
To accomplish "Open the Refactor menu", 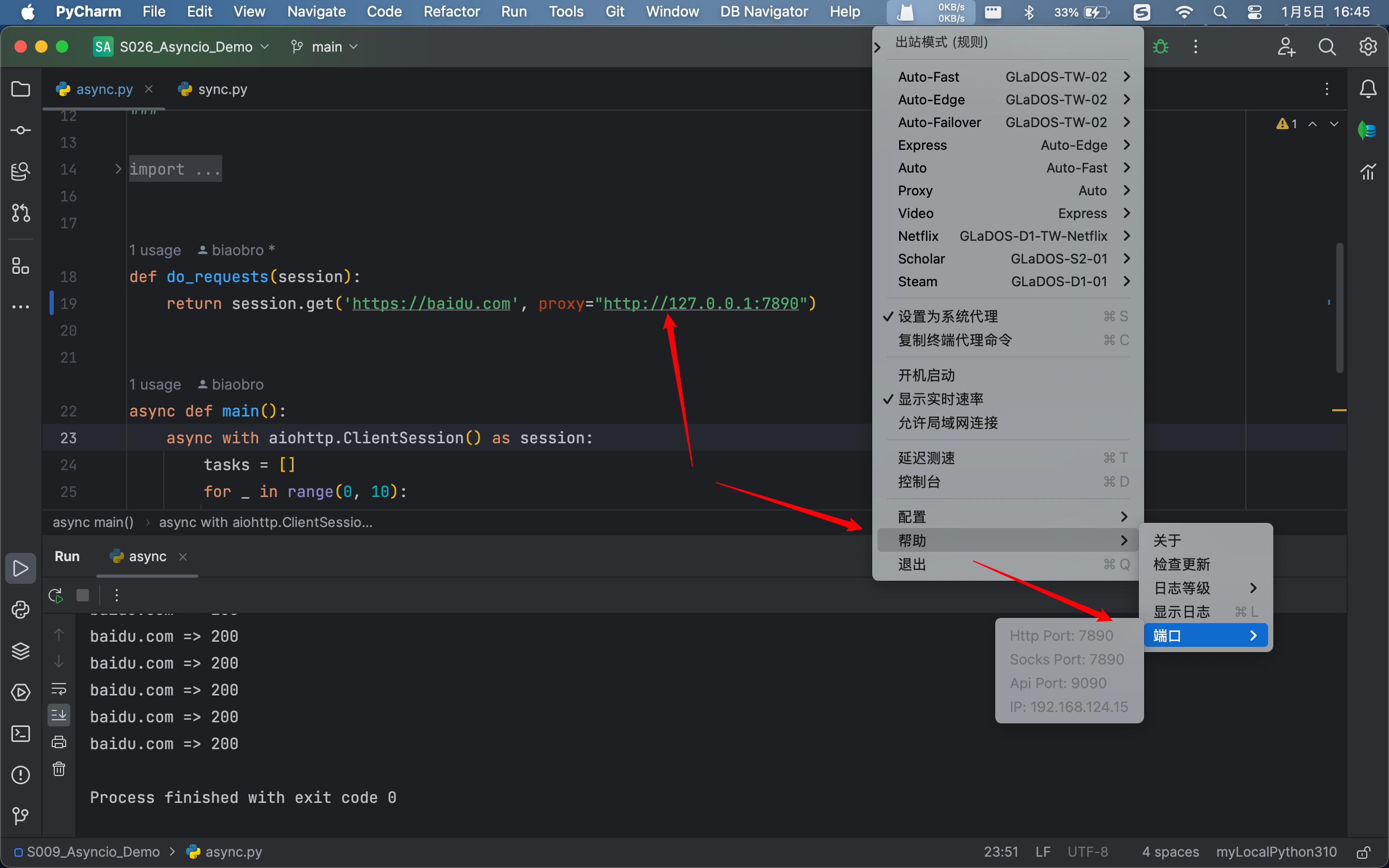I will (451, 11).
